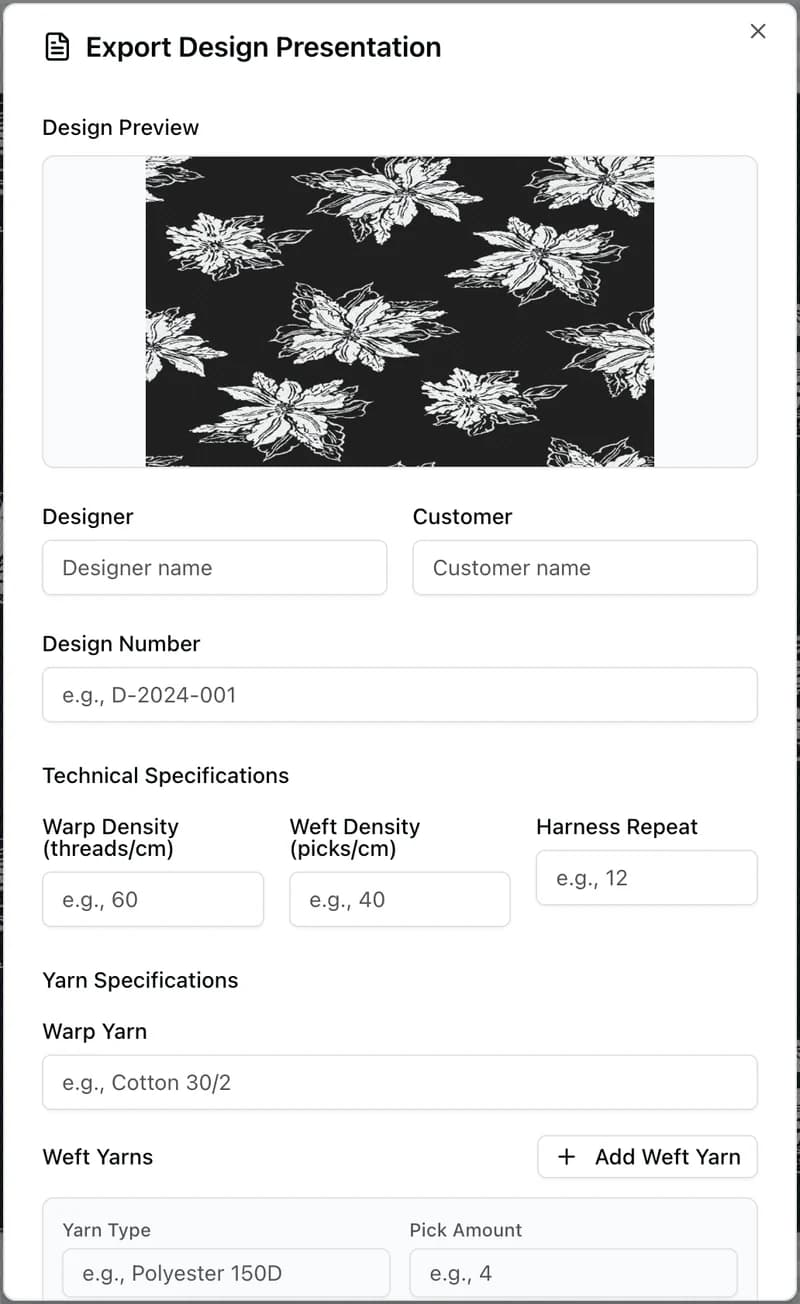Click the Design Number label
The width and height of the screenshot is (800, 1304).
[121, 644]
